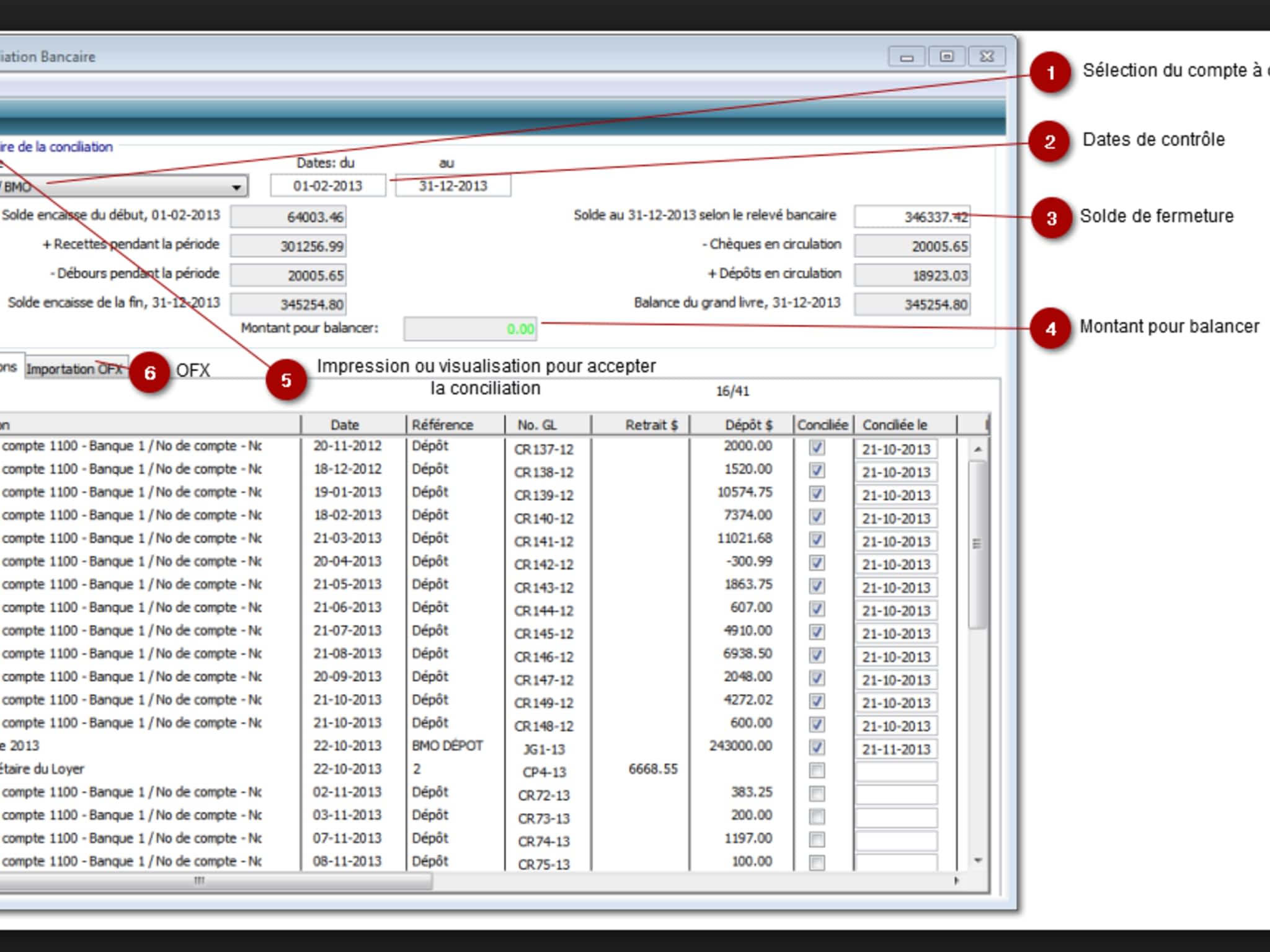
Task: Switch to the Importation OFX tab
Action: [76, 369]
